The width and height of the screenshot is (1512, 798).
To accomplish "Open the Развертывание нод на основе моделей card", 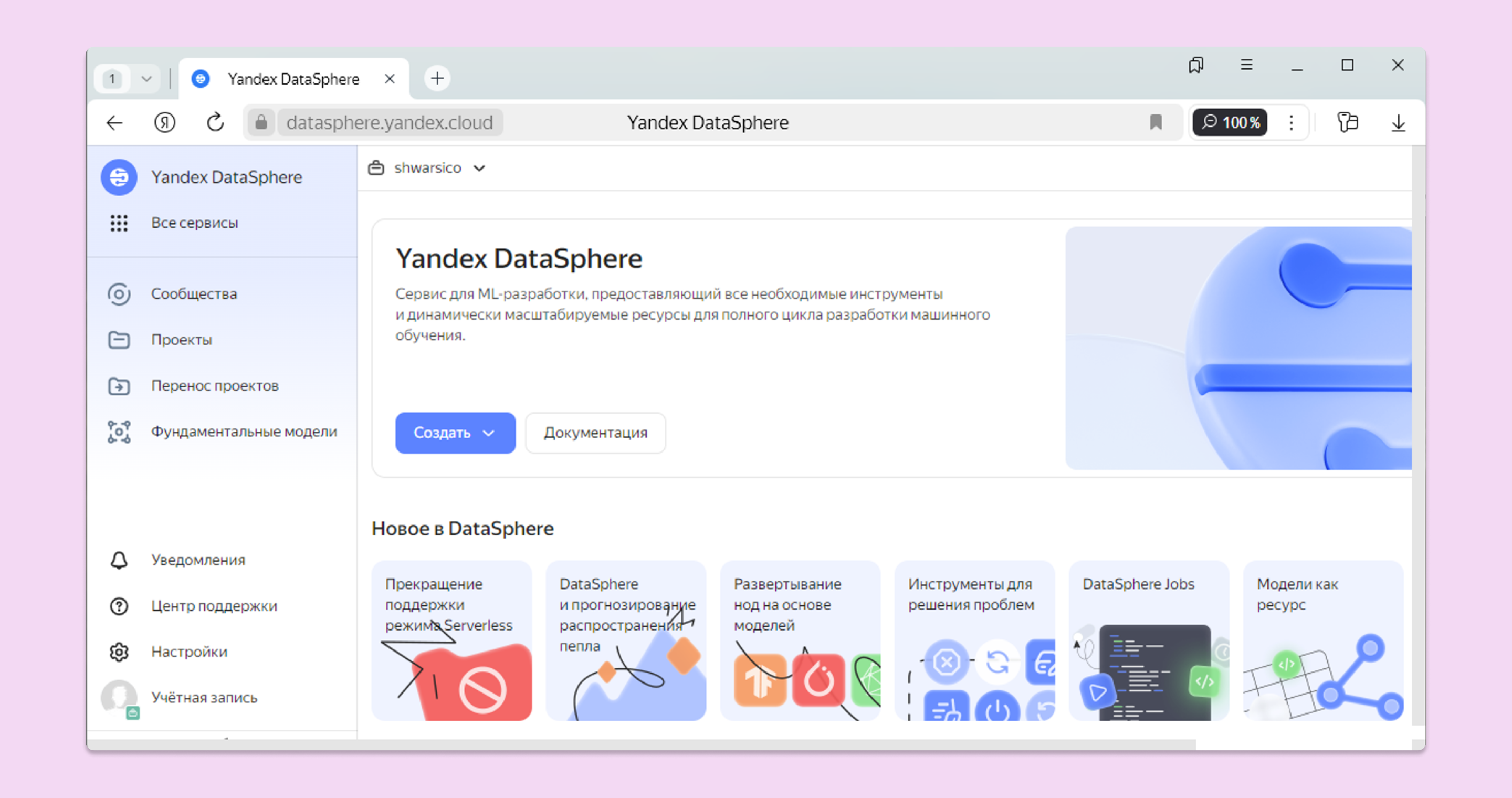I will (801, 640).
